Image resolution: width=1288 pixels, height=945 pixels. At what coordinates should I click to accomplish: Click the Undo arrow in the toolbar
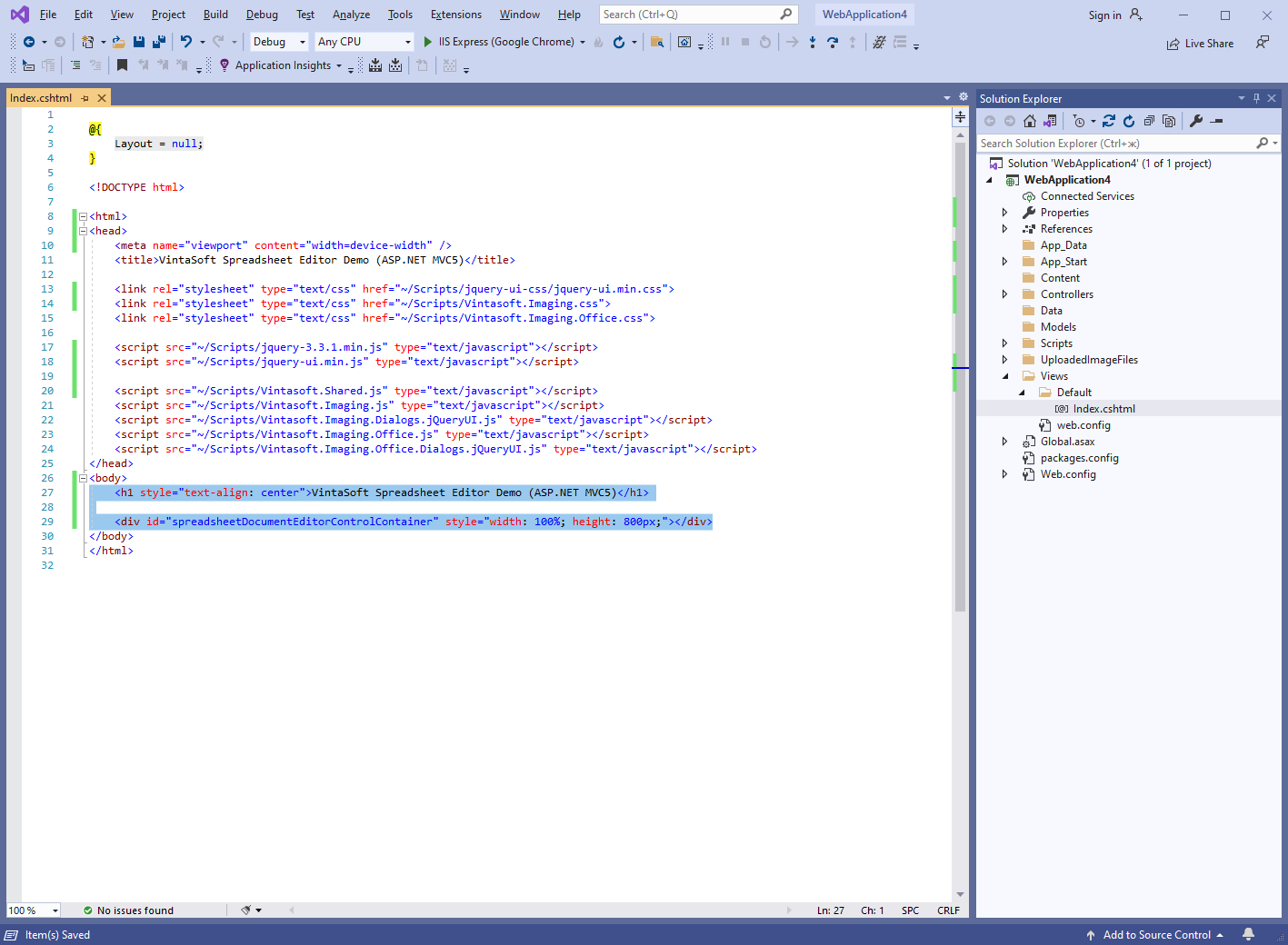[186, 42]
